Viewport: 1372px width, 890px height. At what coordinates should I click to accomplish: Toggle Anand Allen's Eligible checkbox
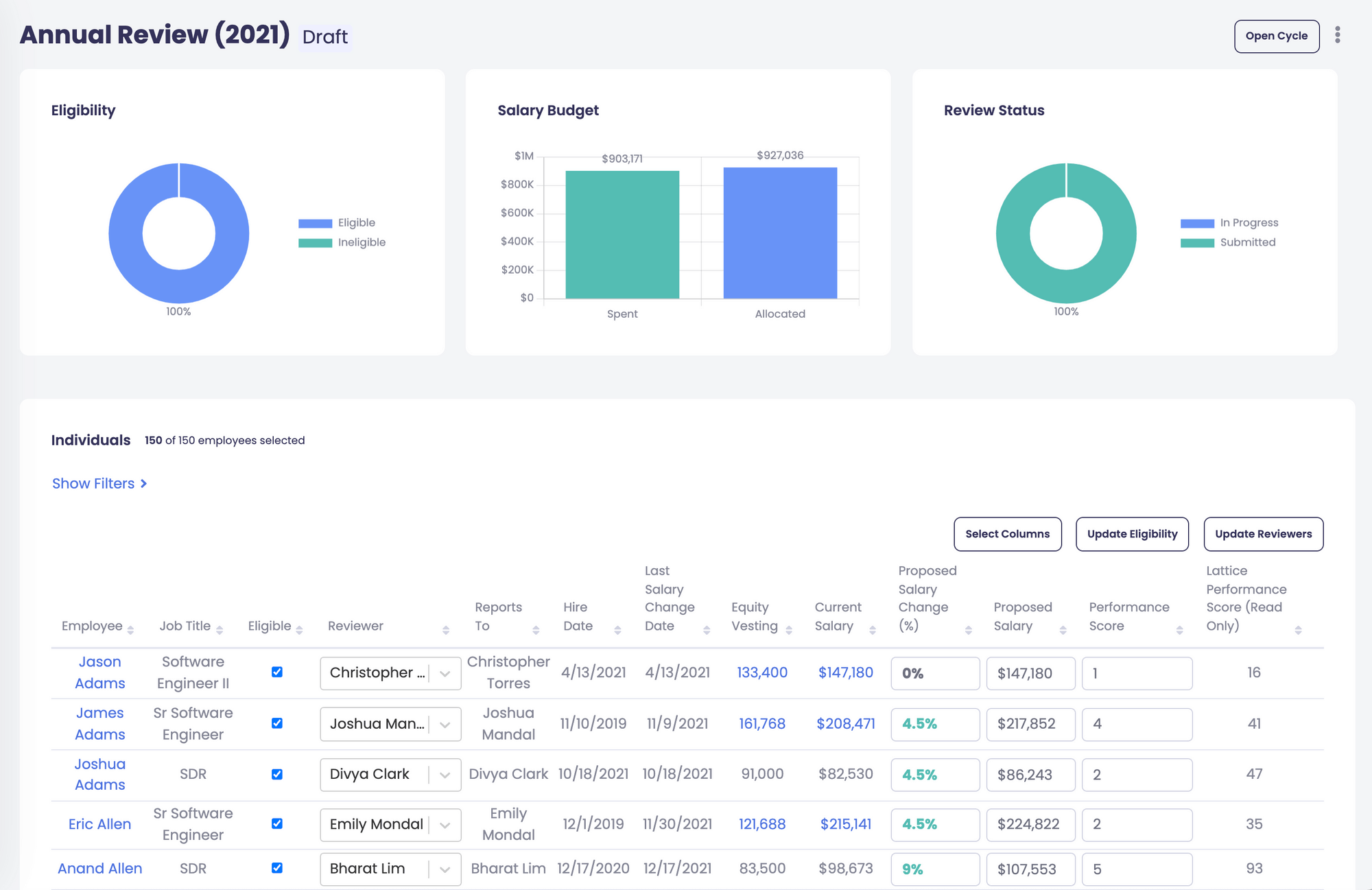pos(276,869)
